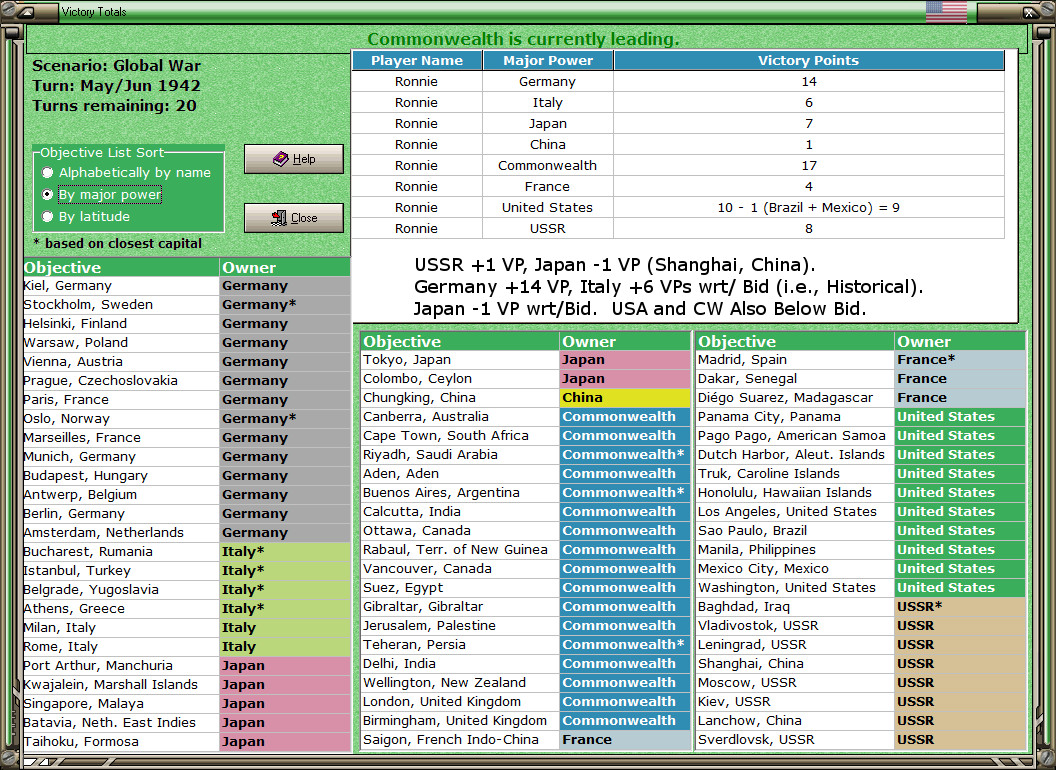Click 'Madrid, Spain' objective row
The height and width of the screenshot is (770, 1056).
[x=860, y=360]
